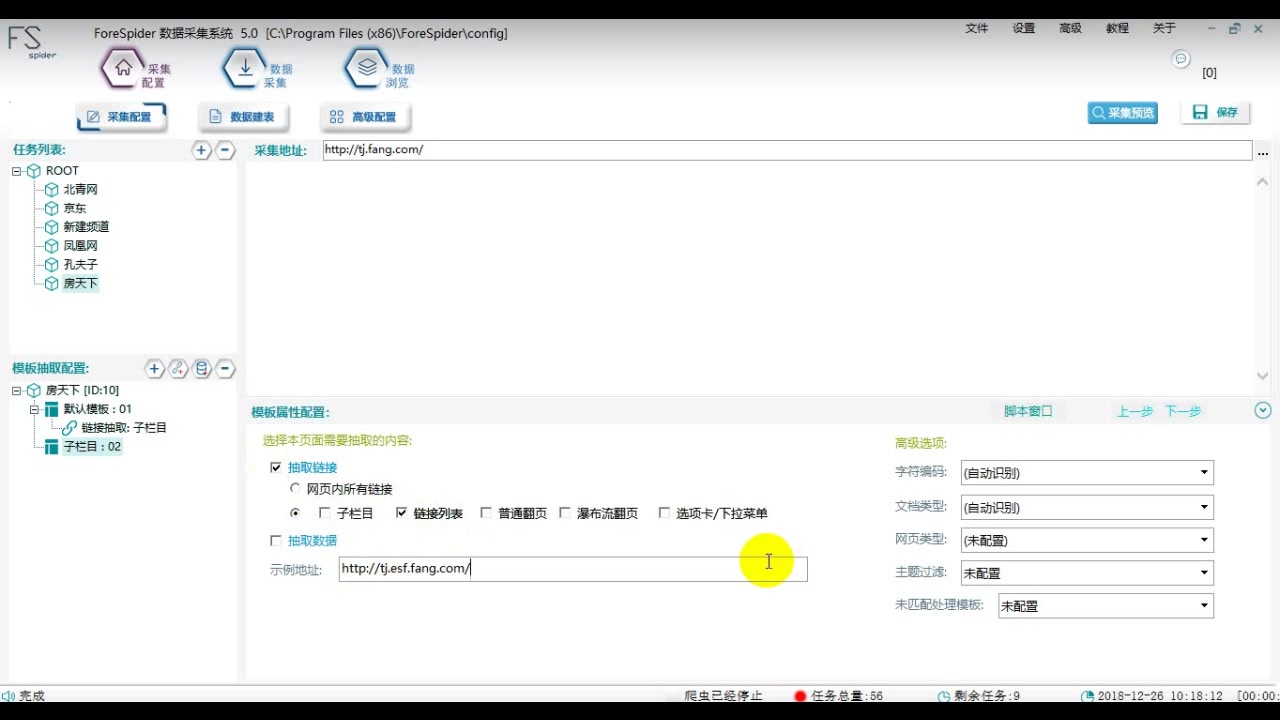Add template with plus icon in 模板抽取配置
Viewport: 1280px width, 720px height.
pos(154,369)
